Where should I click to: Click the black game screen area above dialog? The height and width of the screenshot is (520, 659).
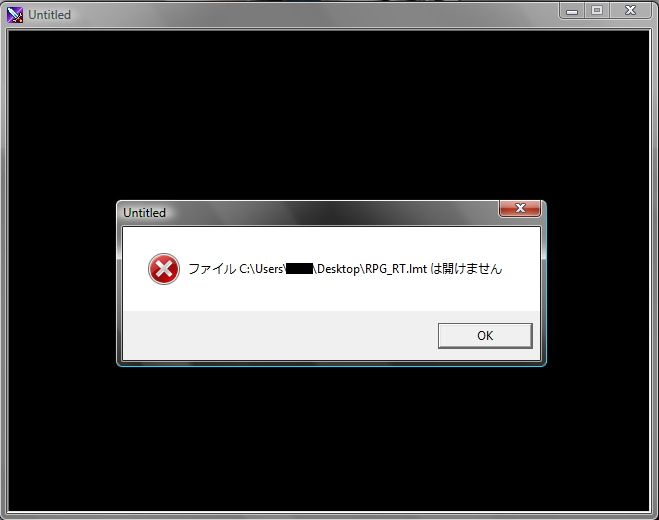click(x=329, y=115)
